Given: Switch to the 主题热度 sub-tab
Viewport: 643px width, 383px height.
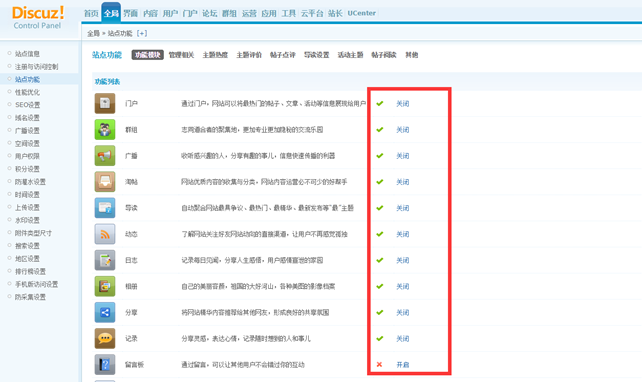Looking at the screenshot, I should tap(215, 55).
